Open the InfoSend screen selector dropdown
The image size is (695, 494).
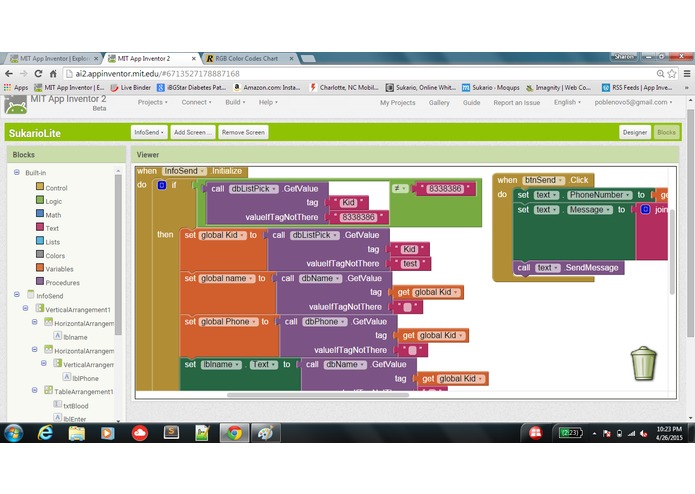coord(149,132)
